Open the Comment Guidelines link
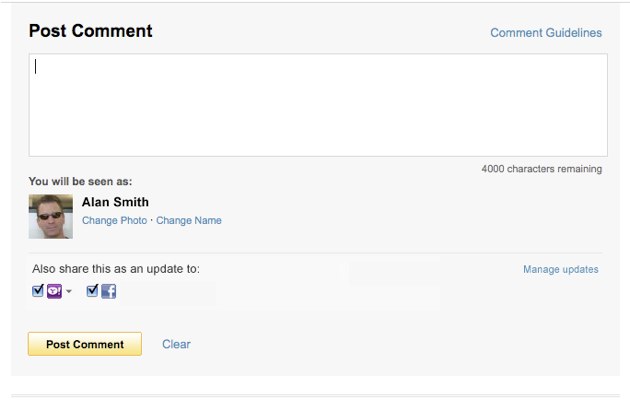 (x=545, y=33)
